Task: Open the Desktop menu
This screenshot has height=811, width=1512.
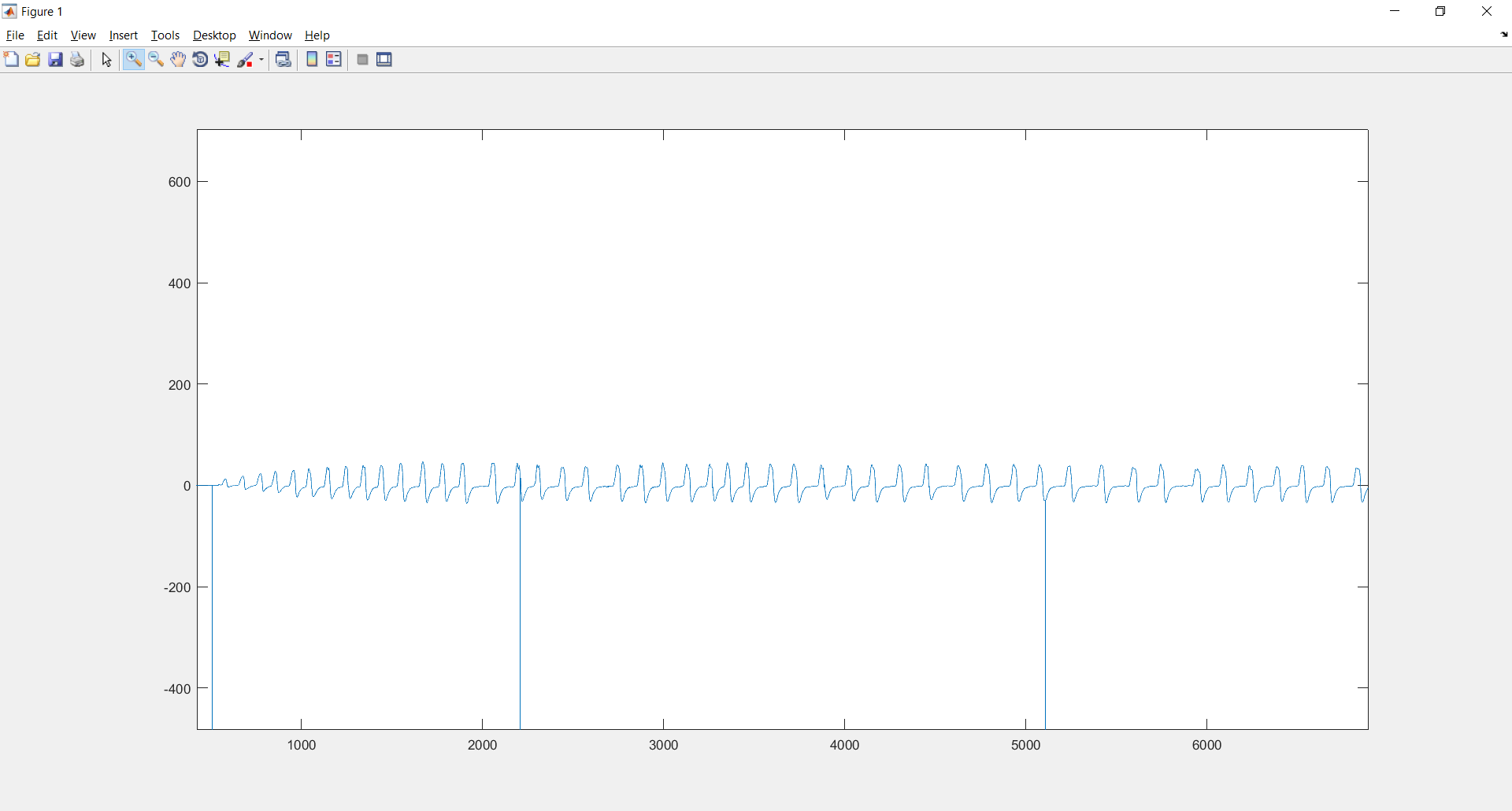Action: coord(214,35)
